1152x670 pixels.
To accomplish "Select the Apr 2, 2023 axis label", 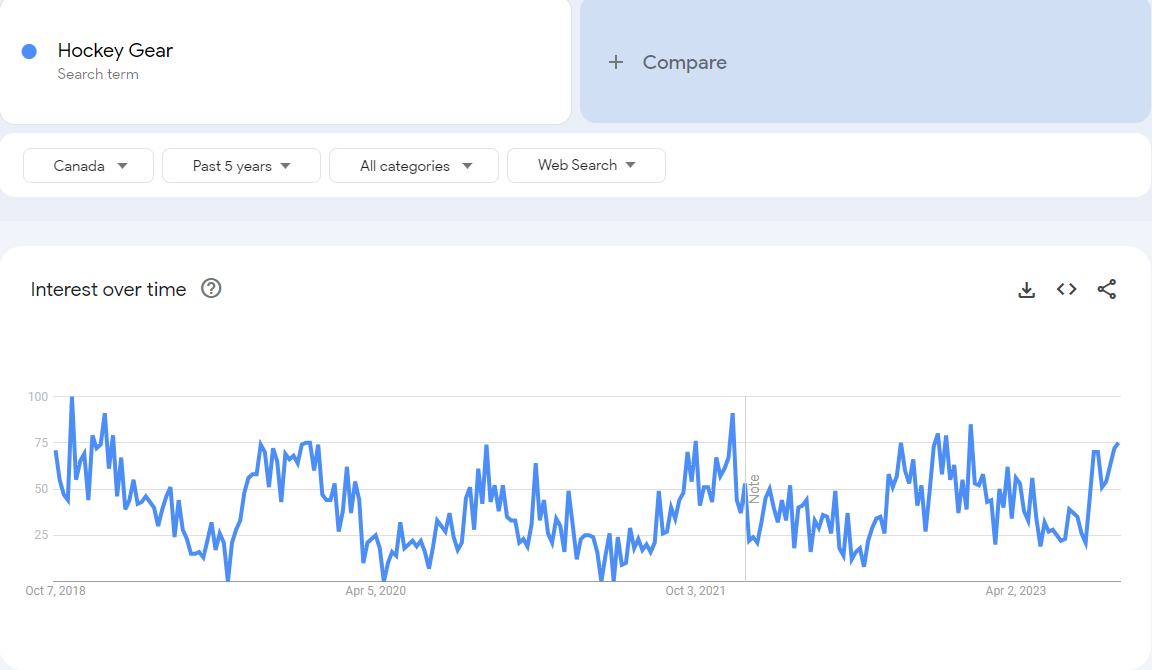I will coord(1015,591).
